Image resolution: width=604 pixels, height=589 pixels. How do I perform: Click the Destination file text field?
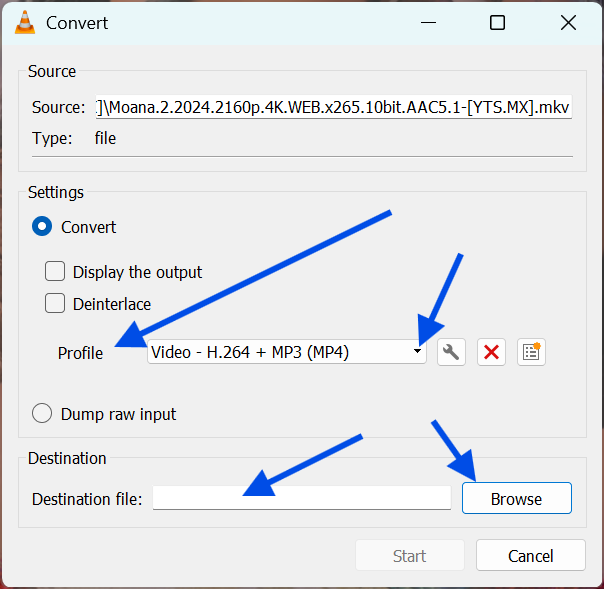pyautogui.click(x=301, y=498)
